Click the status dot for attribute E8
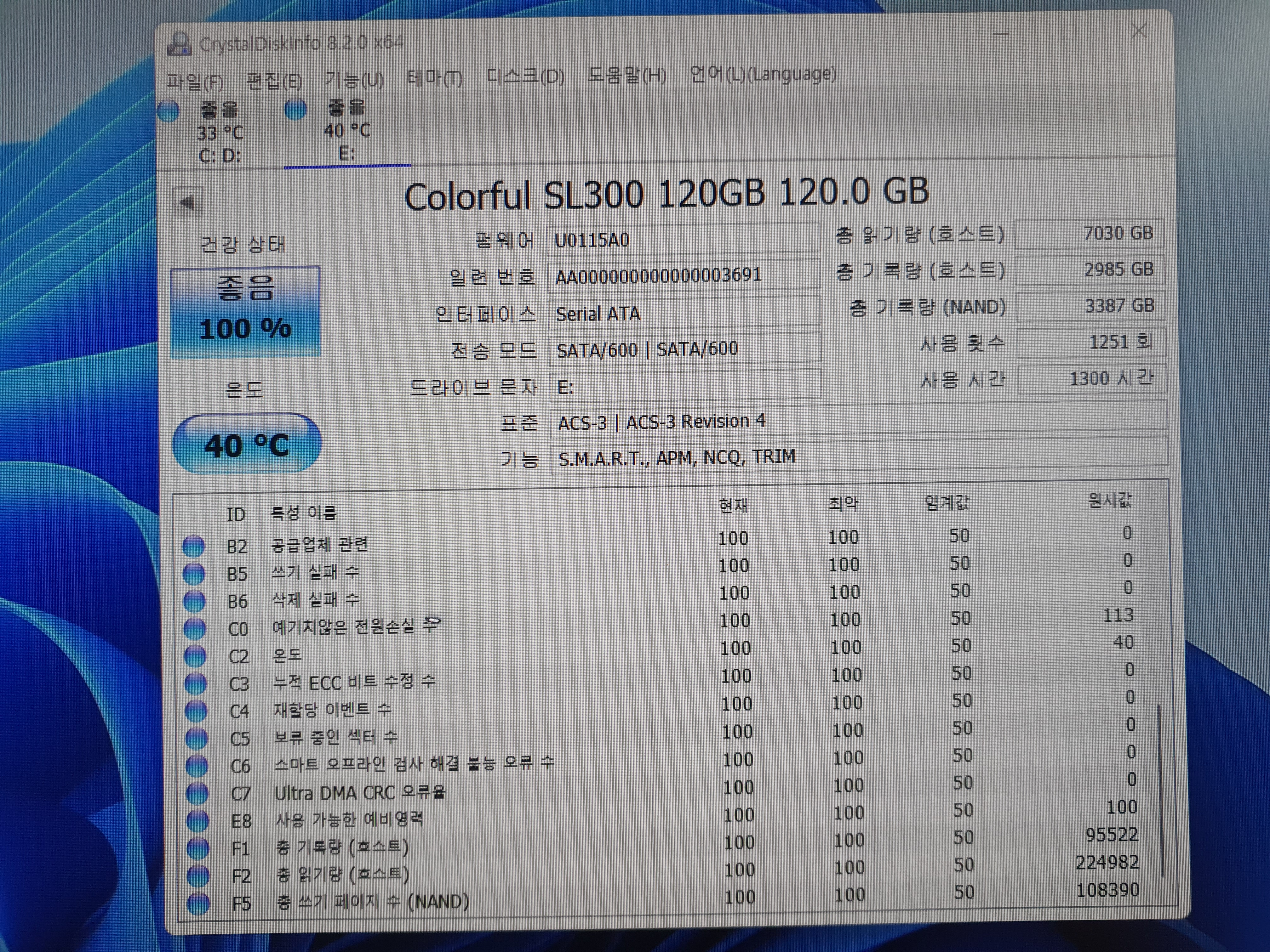 pos(198,821)
